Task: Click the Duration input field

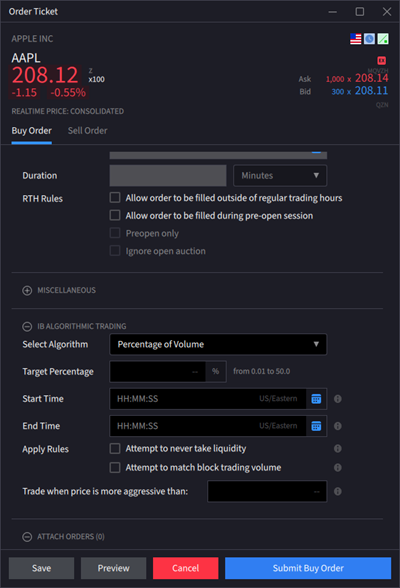Action: [x=168, y=176]
